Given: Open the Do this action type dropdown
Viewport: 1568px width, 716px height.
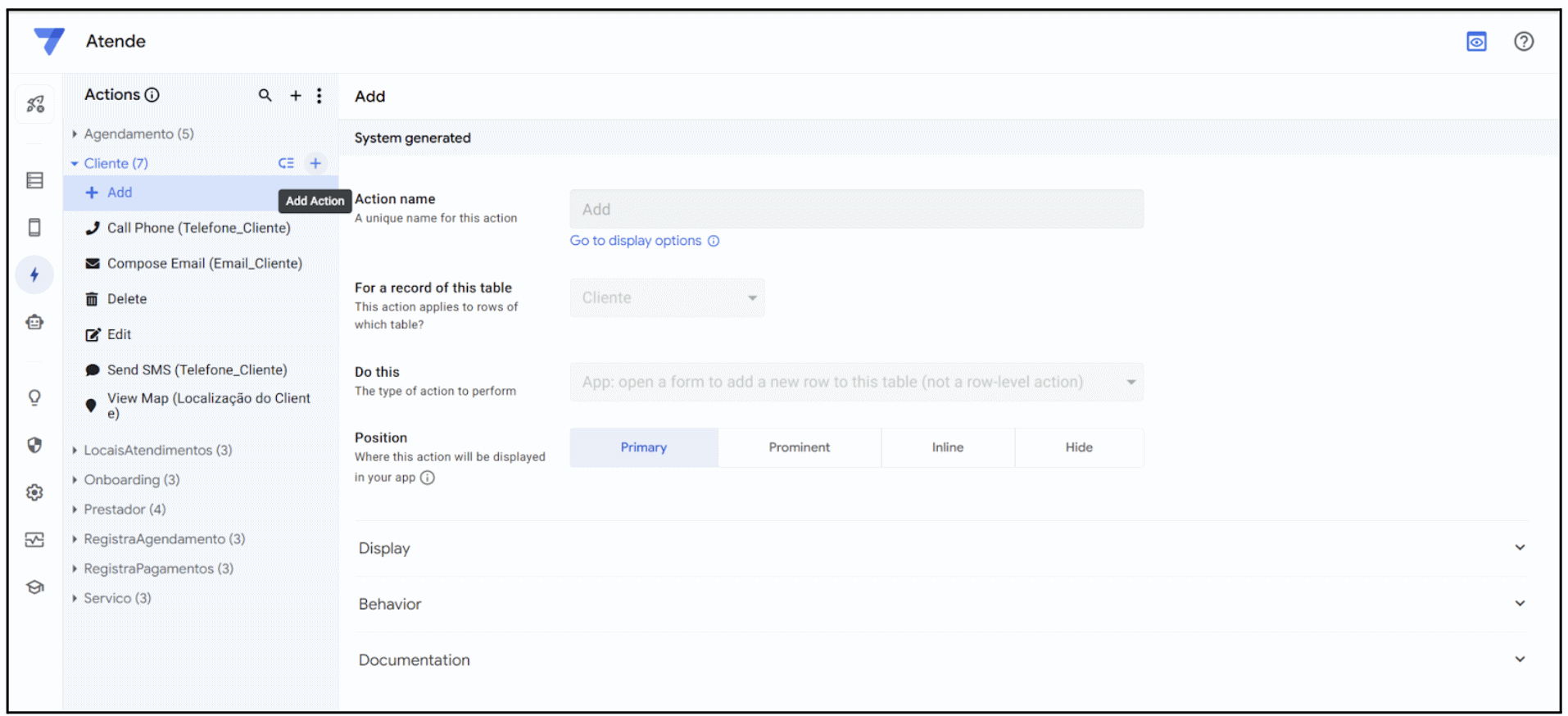Looking at the screenshot, I should click(x=856, y=383).
